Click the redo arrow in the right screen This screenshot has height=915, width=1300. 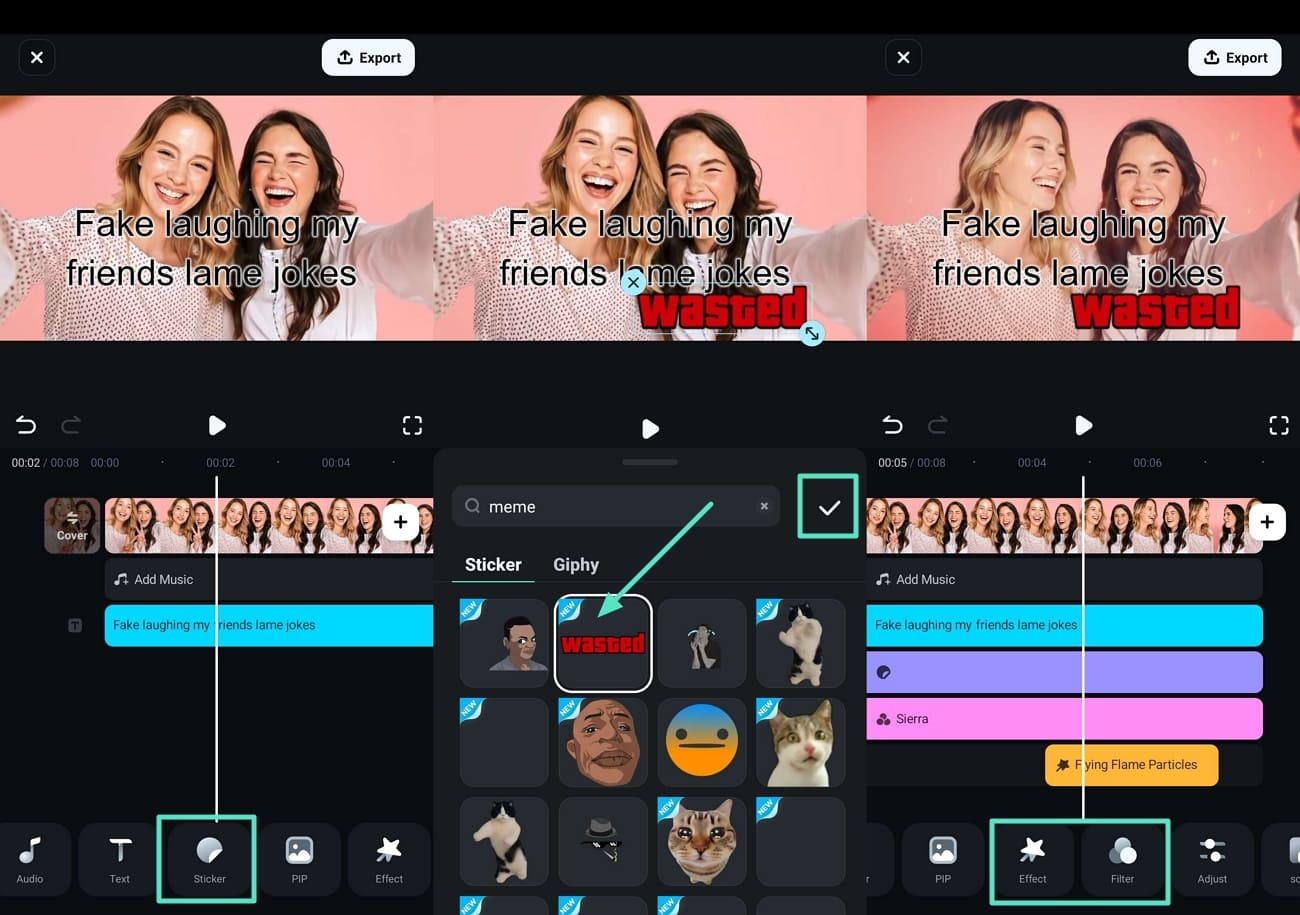(937, 426)
